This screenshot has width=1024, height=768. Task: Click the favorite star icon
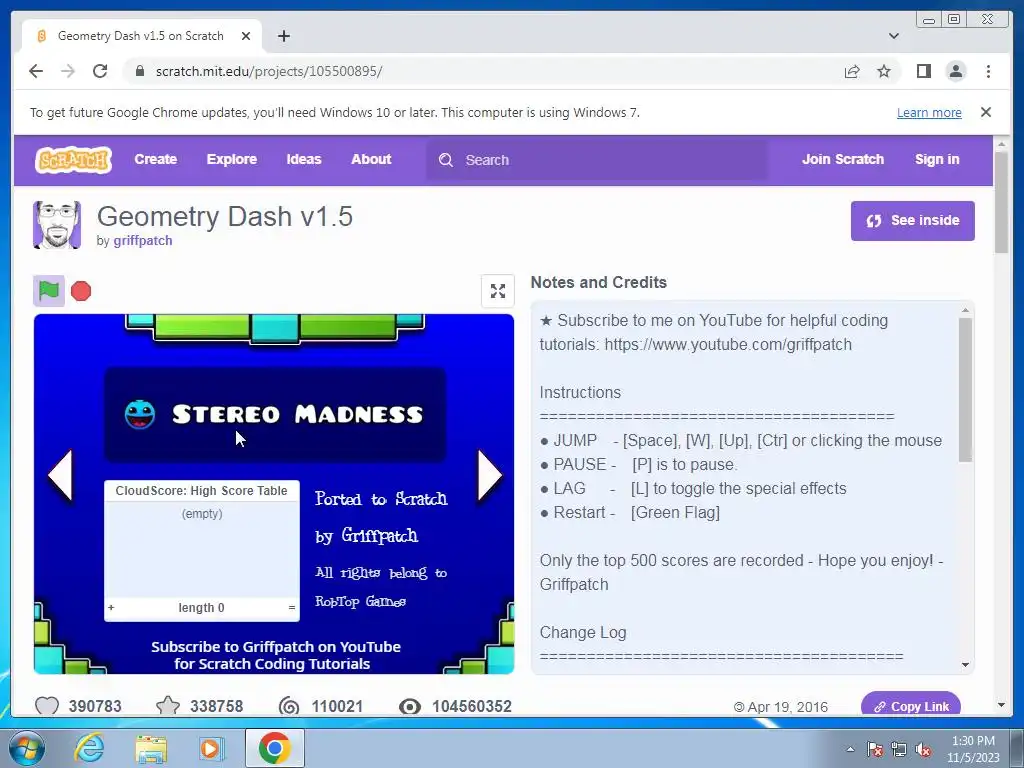(x=168, y=706)
